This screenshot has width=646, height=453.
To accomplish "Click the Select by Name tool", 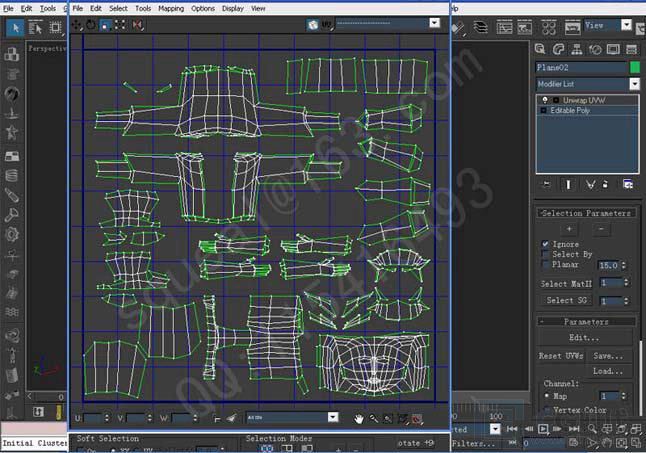I will 35,28.
